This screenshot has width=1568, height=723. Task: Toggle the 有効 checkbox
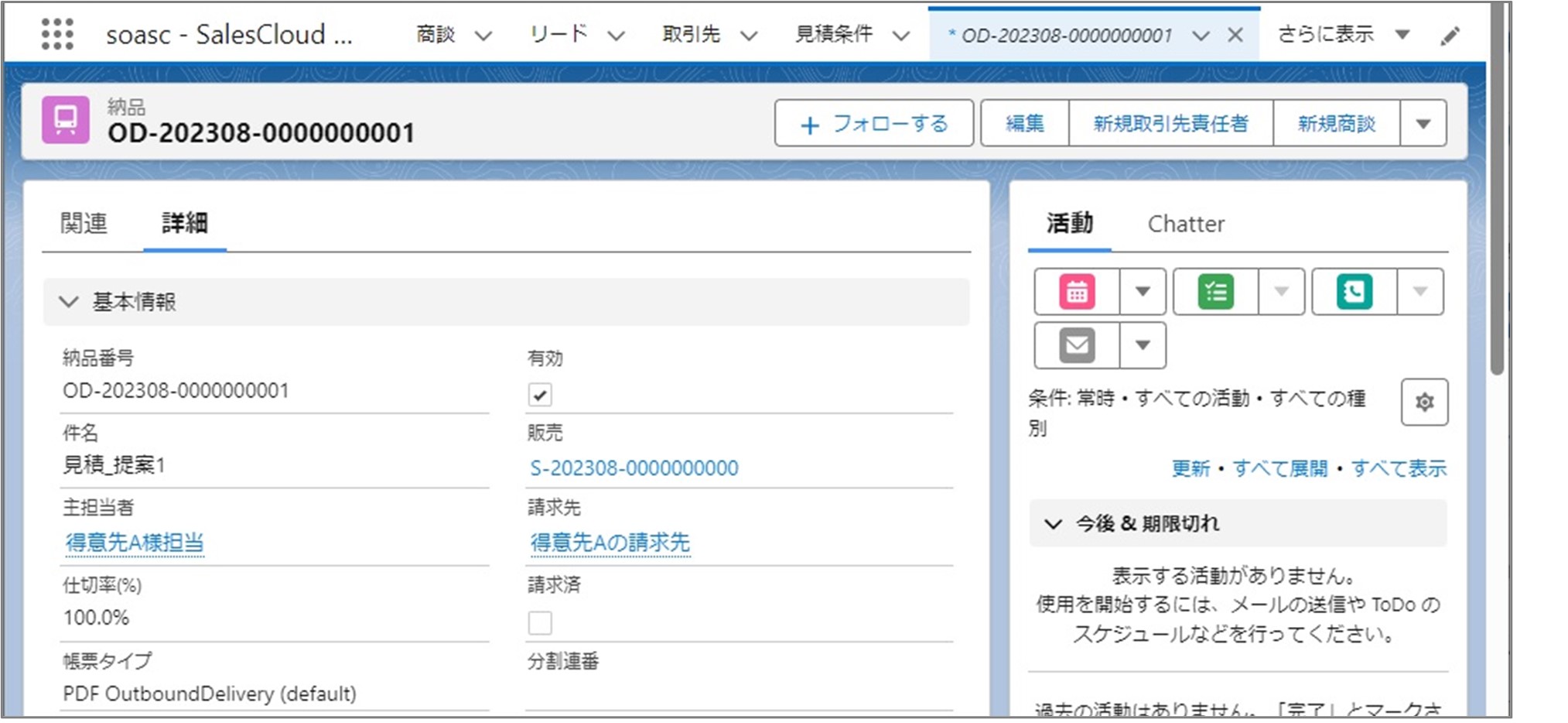(x=540, y=396)
